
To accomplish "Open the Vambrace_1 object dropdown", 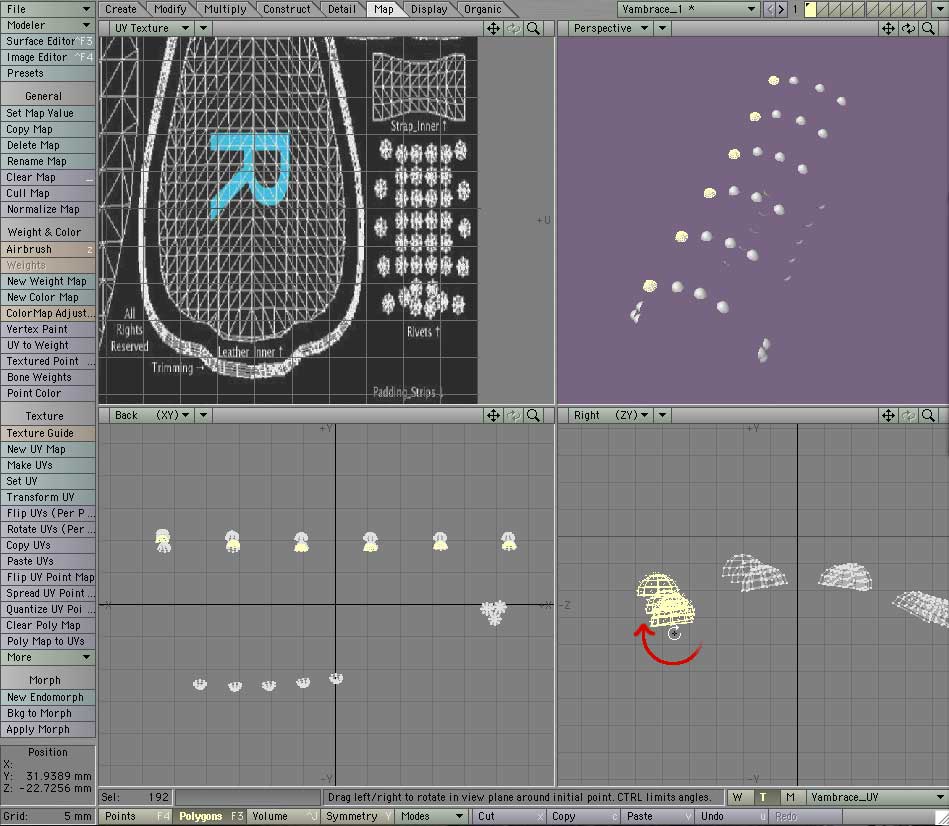I will coord(689,9).
